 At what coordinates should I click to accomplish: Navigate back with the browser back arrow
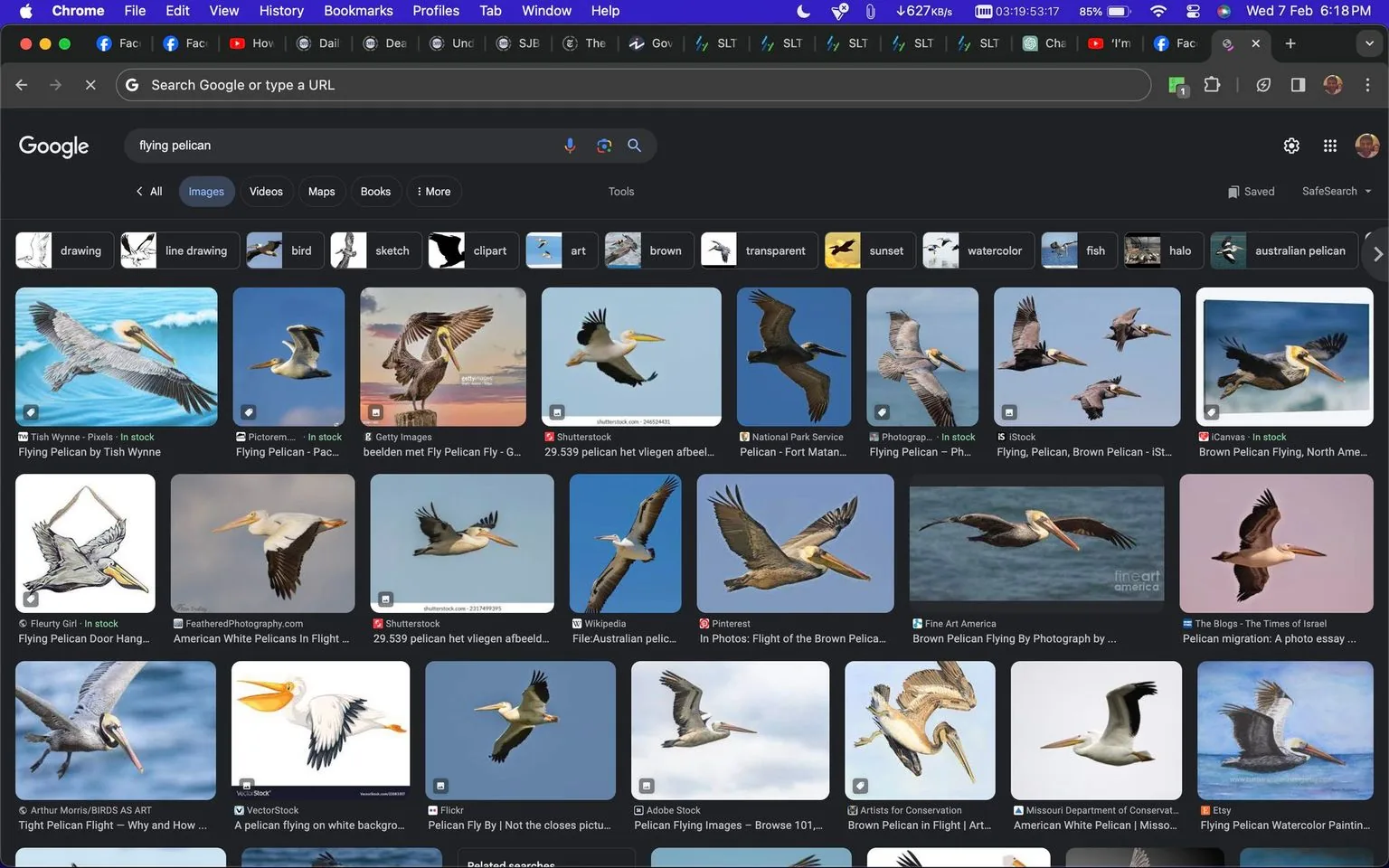point(21,84)
